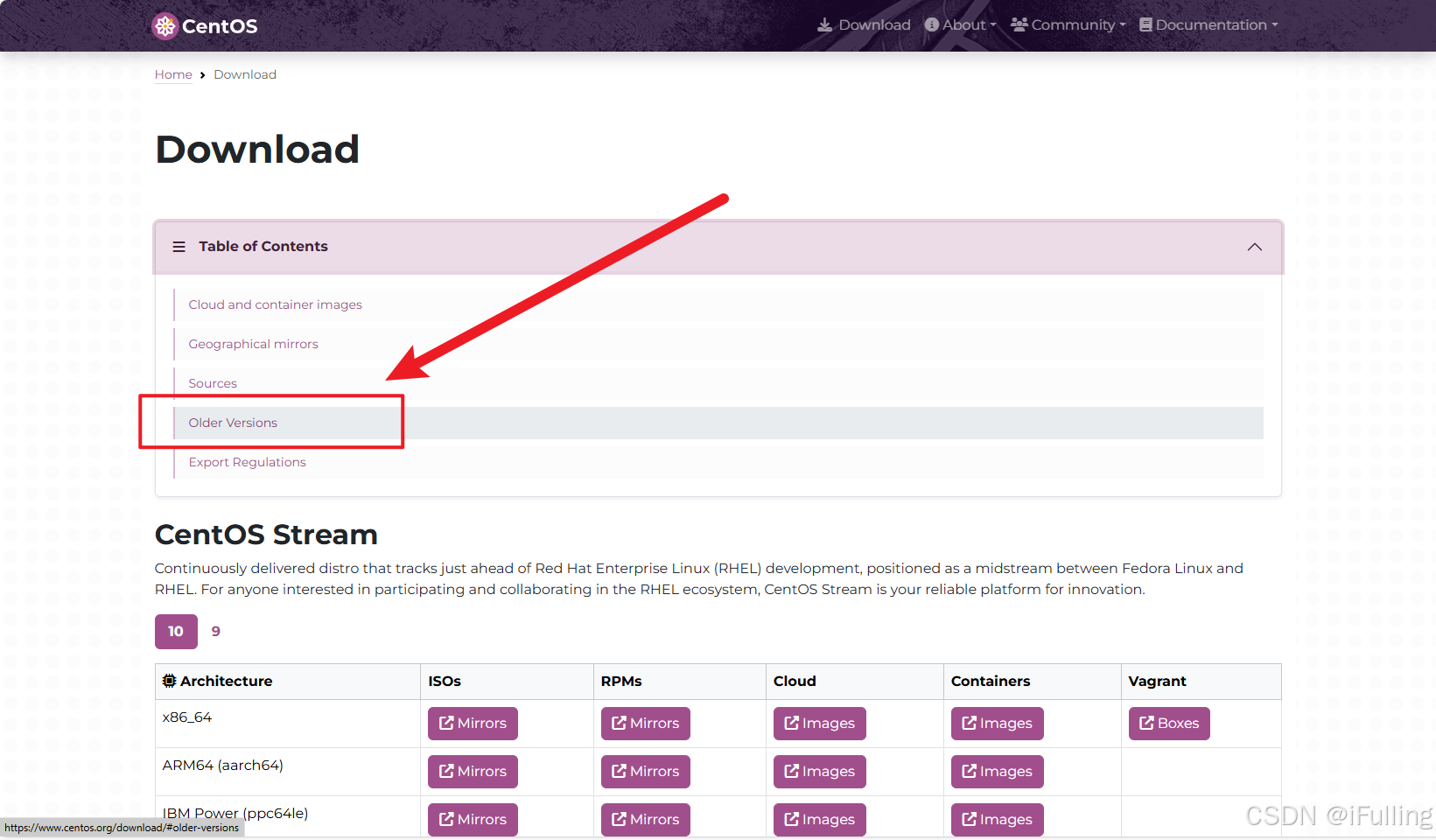Open x86_64 Cloud Images button
The height and width of the screenshot is (840, 1436).
tap(820, 724)
